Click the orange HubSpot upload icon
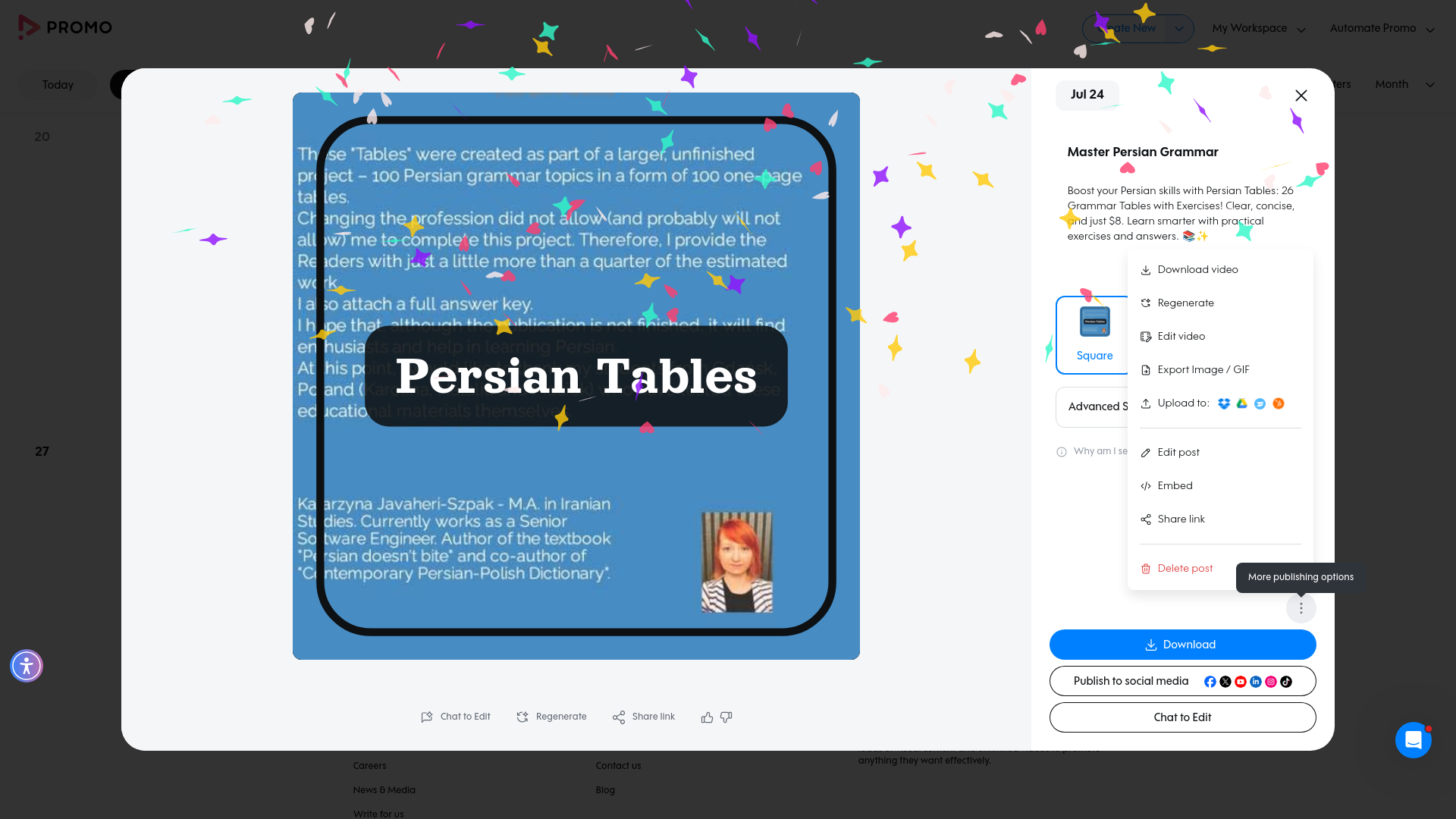1456x819 pixels. tap(1279, 403)
